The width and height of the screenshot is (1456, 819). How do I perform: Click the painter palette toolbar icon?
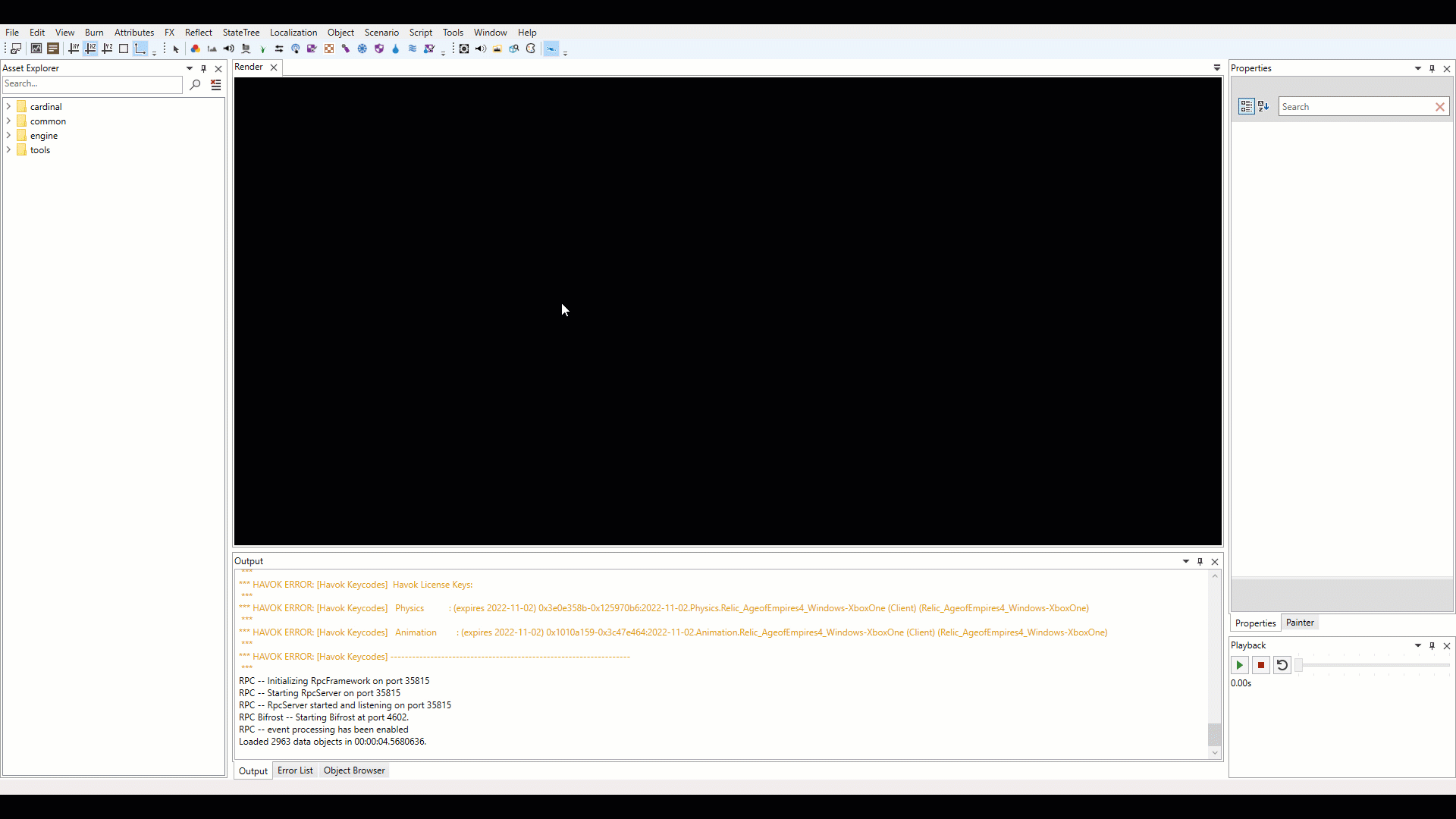click(x=531, y=49)
